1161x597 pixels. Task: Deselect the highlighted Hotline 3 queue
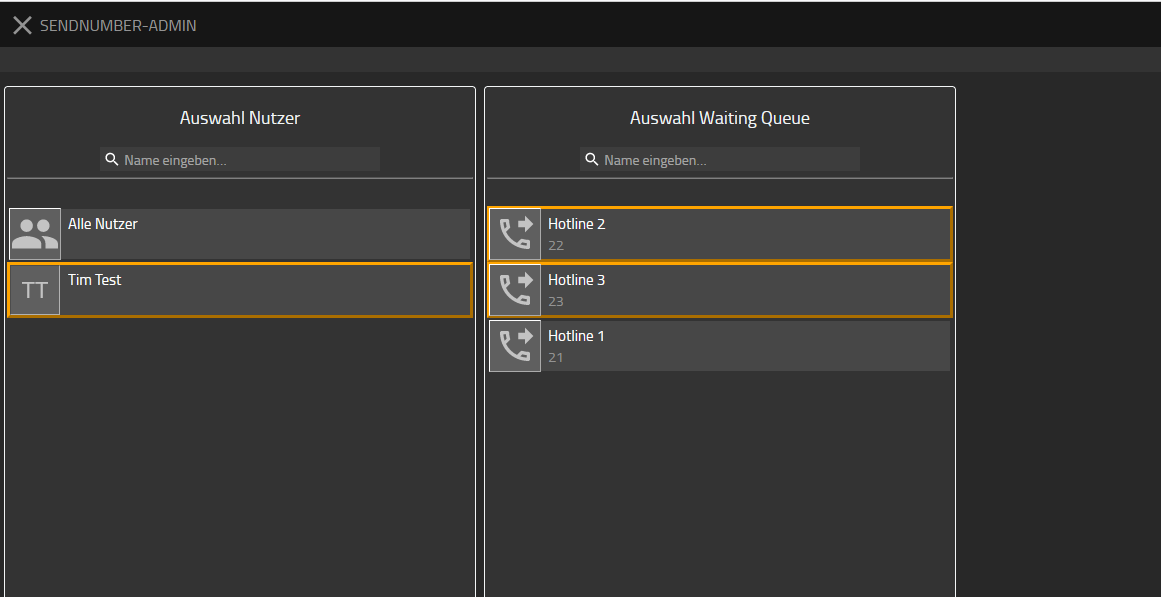(x=720, y=290)
